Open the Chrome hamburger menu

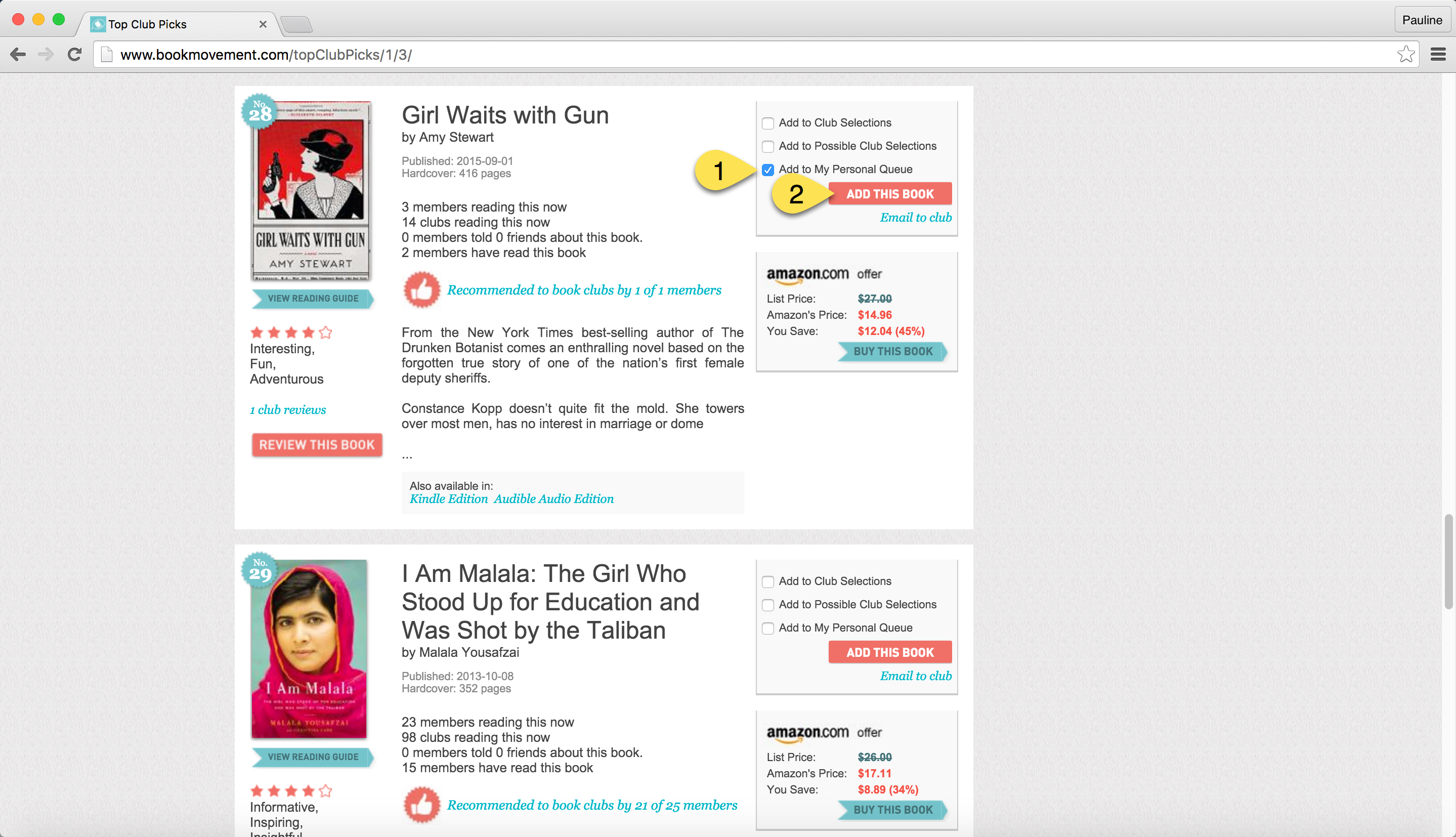pos(1438,55)
